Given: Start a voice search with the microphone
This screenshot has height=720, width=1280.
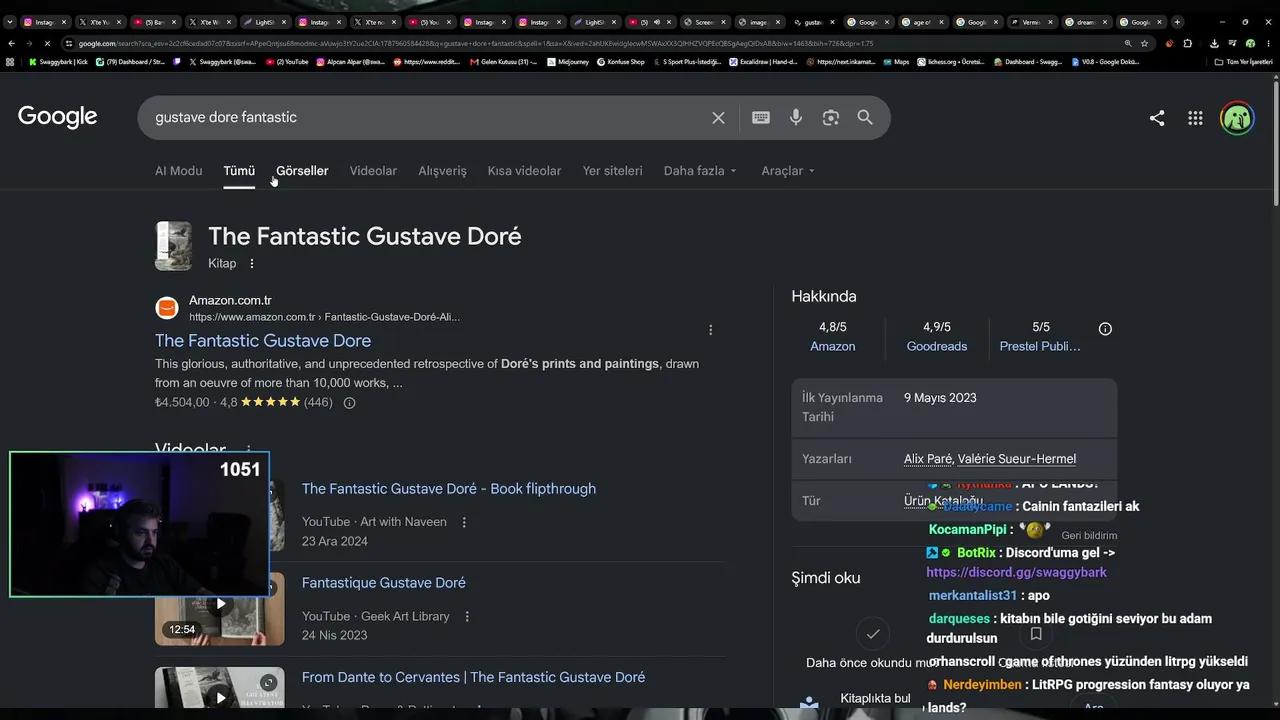Looking at the screenshot, I should coord(796,118).
